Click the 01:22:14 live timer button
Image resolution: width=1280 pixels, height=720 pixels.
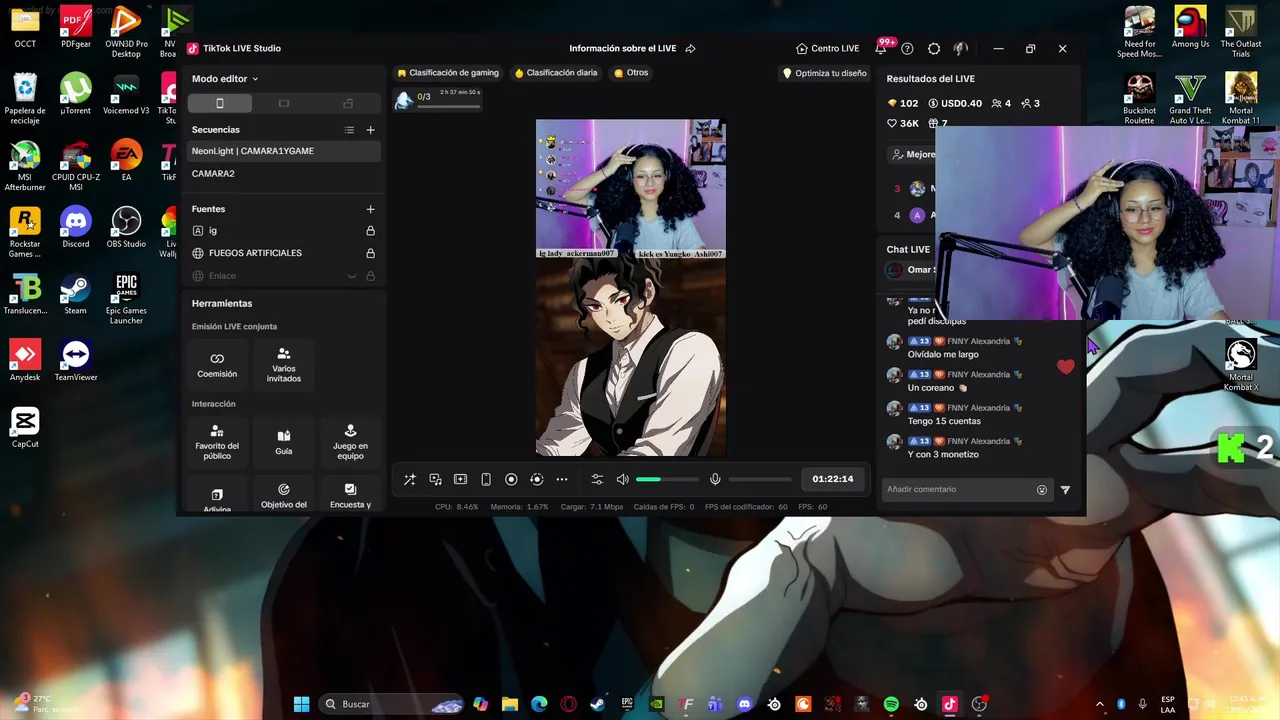point(833,479)
